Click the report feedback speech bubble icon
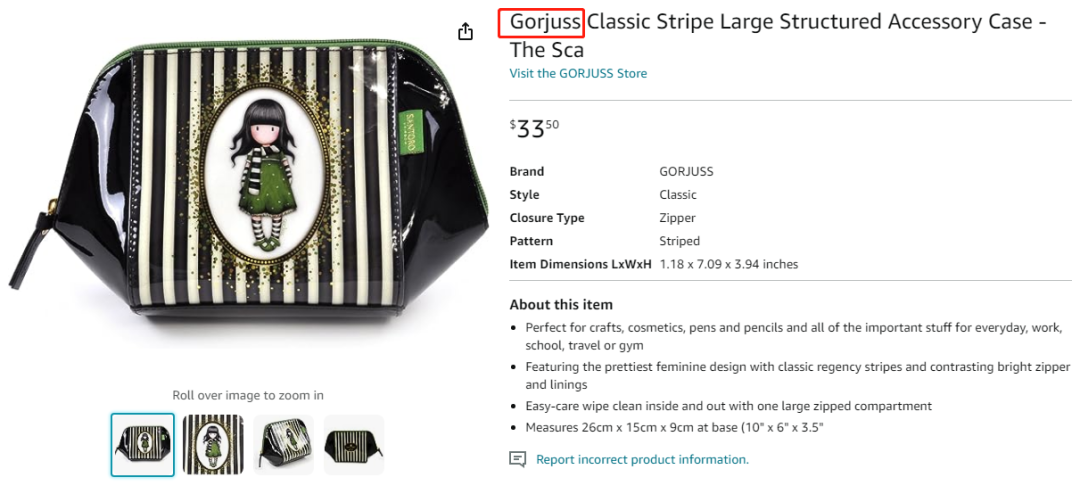This screenshot has width=1080, height=494. [x=517, y=459]
